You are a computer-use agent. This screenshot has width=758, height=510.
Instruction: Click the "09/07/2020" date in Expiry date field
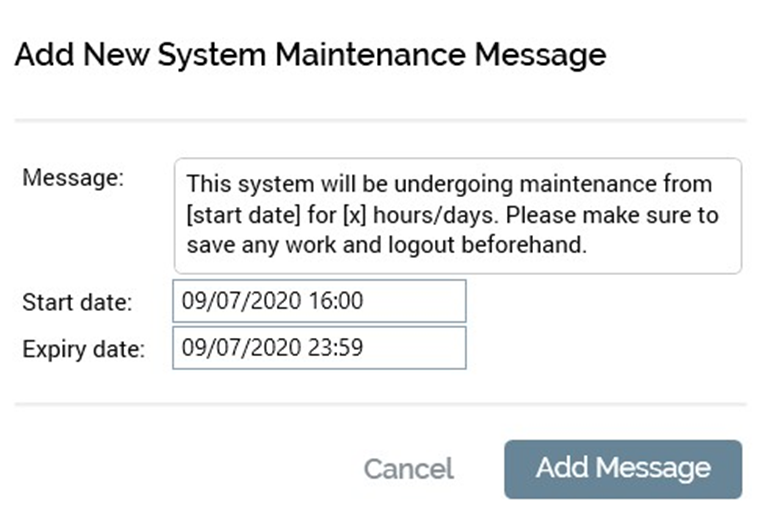coord(228,349)
